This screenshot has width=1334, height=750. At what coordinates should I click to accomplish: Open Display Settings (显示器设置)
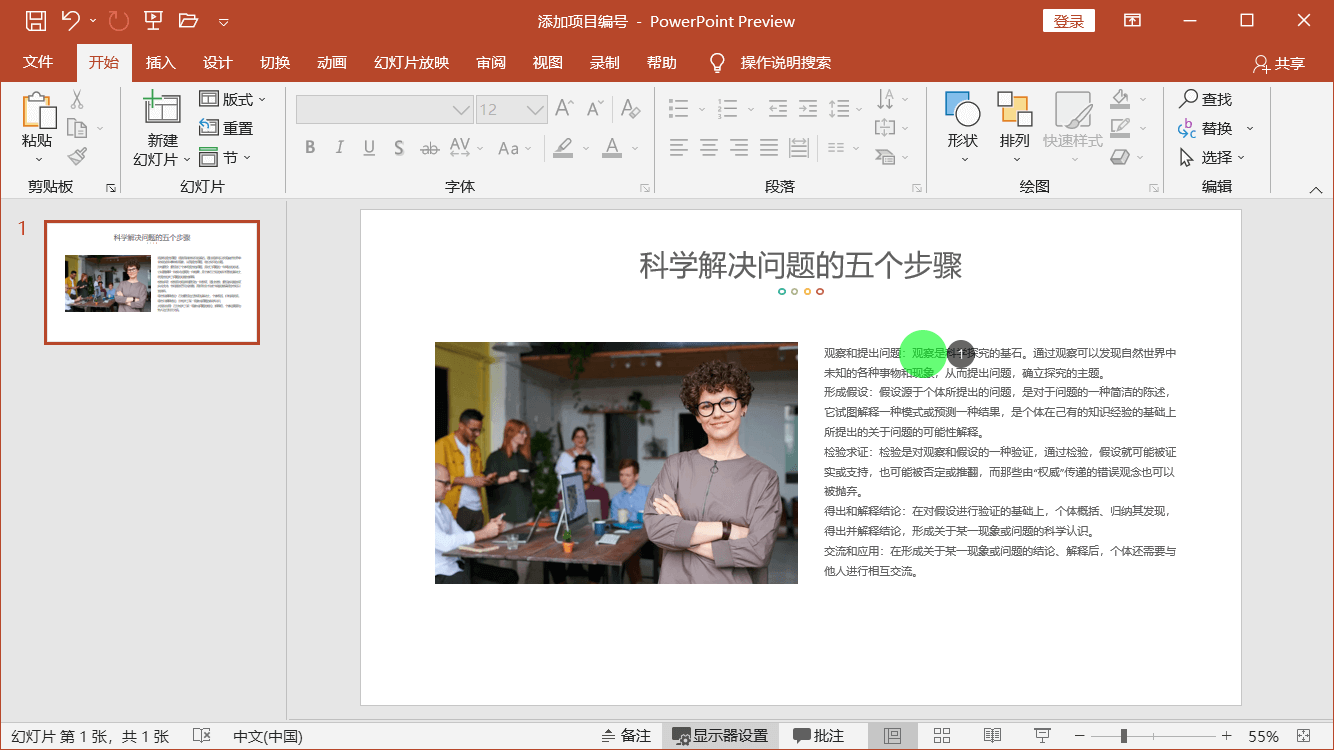coord(720,736)
